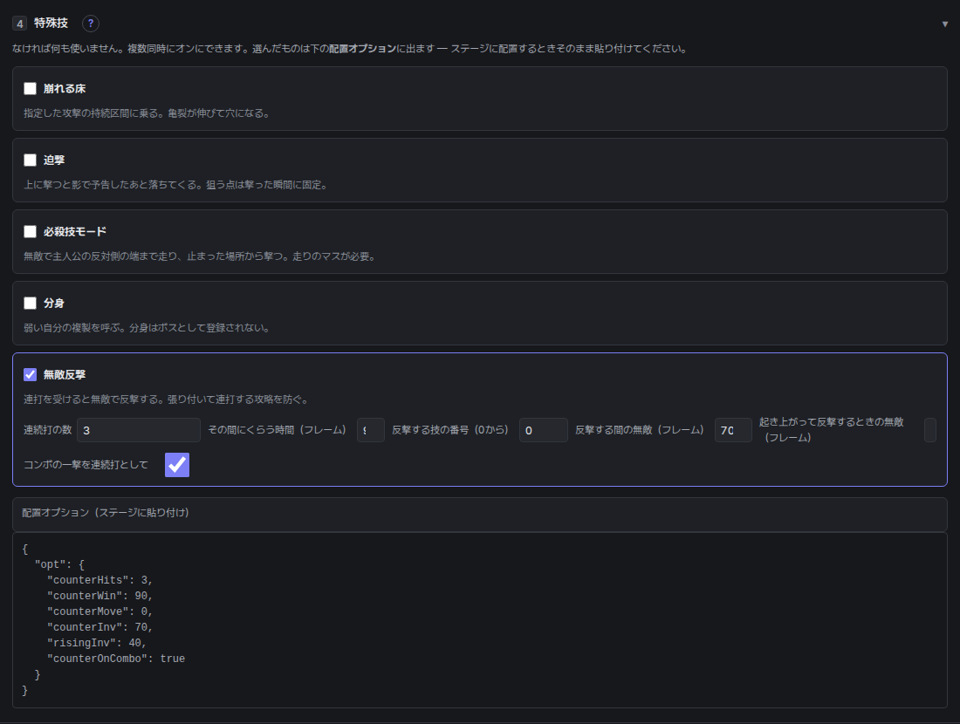Click the 反撃する技の番号 input field

(543, 430)
